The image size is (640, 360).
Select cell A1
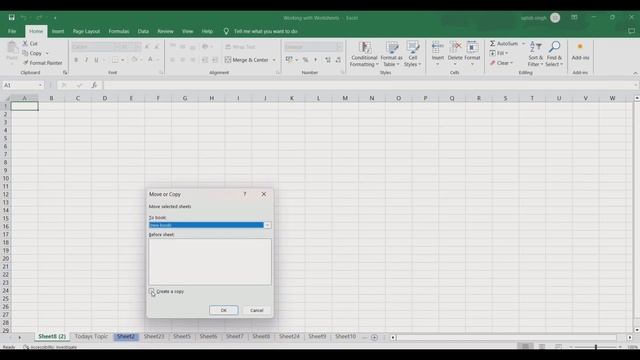pos(24,106)
